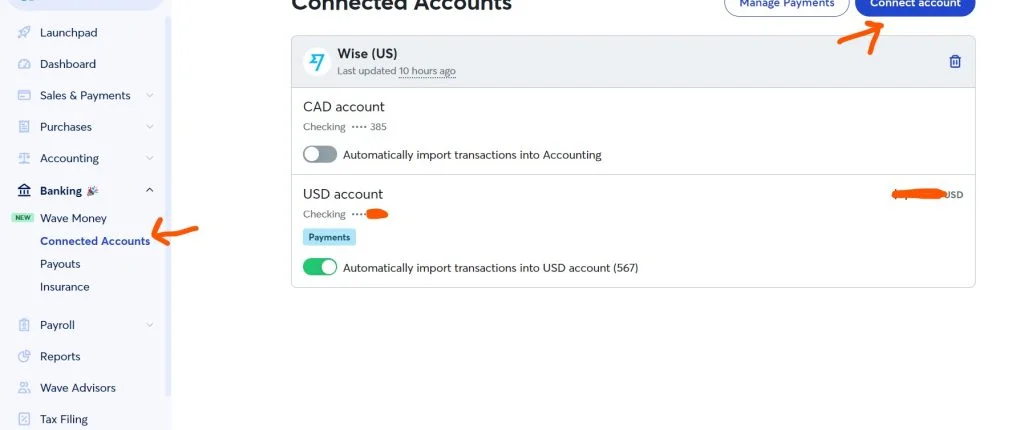Expand the Sales & Payments menu chevron
Screen dimensions: 1024x430
[150, 96]
